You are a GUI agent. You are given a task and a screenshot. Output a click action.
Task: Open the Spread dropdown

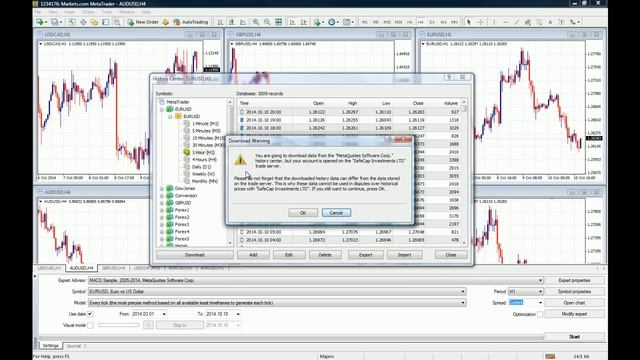click(x=540, y=303)
